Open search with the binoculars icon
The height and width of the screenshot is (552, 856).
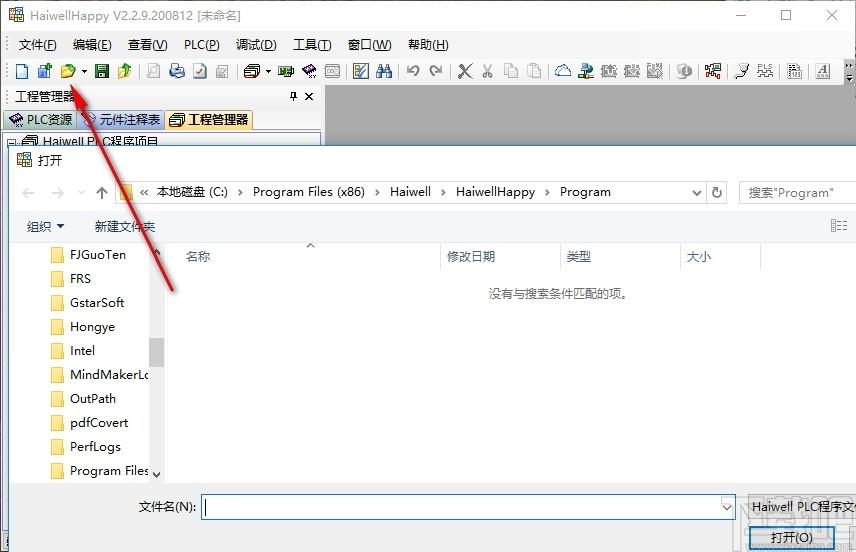pyautogui.click(x=384, y=71)
